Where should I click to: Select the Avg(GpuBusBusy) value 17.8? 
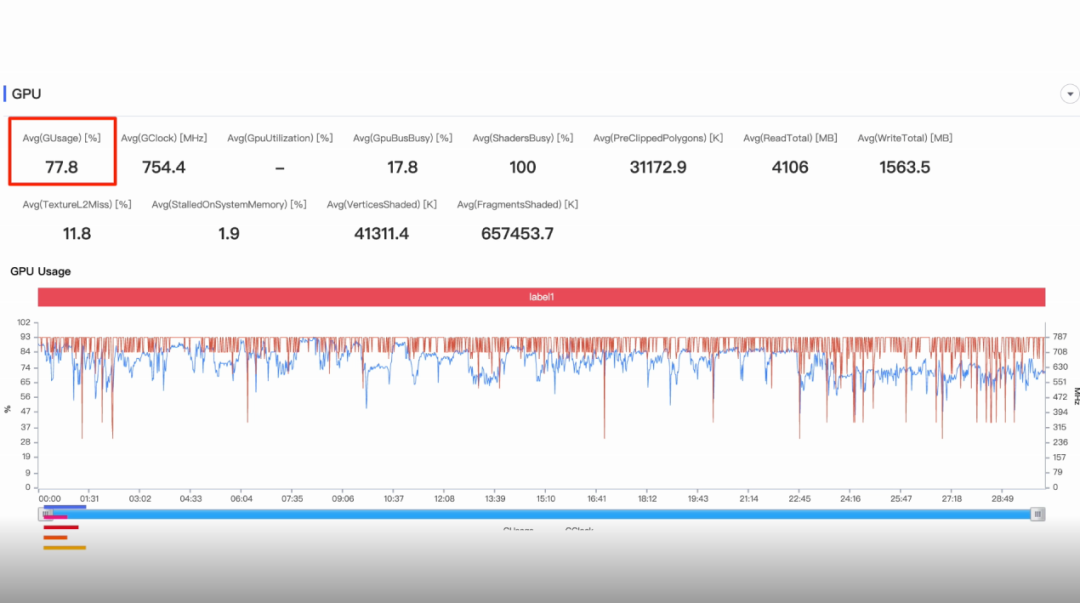pos(402,167)
